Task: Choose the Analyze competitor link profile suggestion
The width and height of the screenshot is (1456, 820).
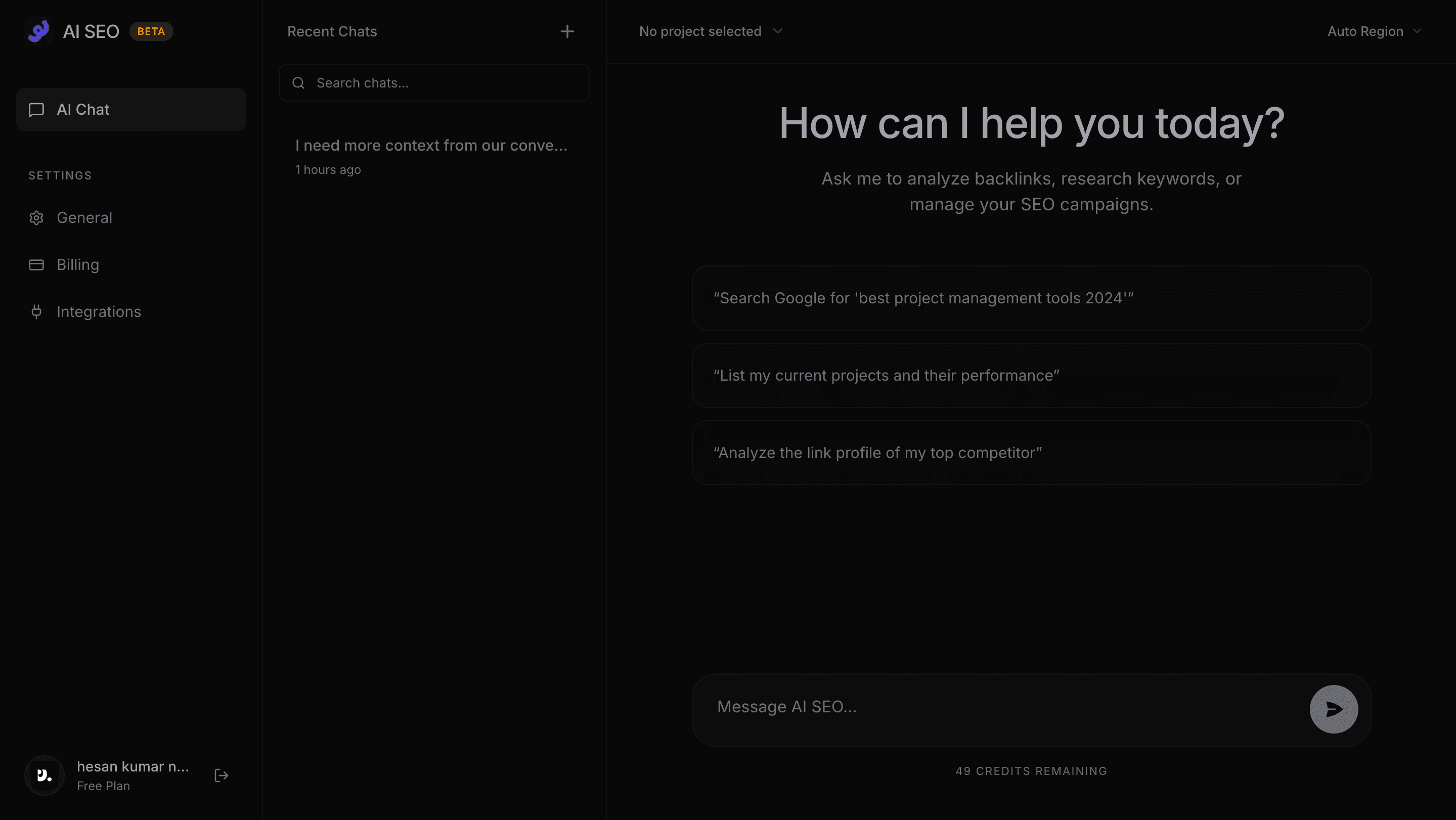Action: pyautogui.click(x=1032, y=452)
